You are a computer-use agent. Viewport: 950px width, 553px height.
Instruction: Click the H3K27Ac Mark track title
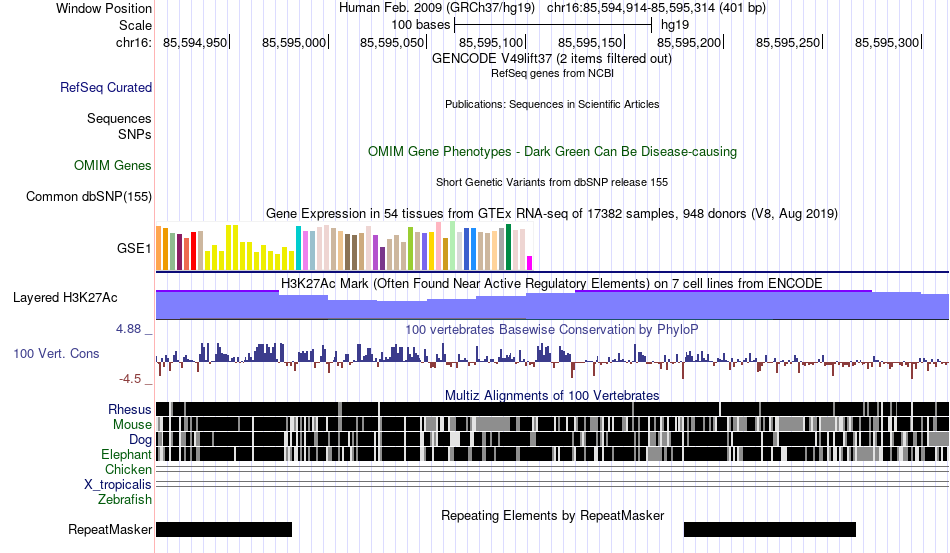[552, 283]
